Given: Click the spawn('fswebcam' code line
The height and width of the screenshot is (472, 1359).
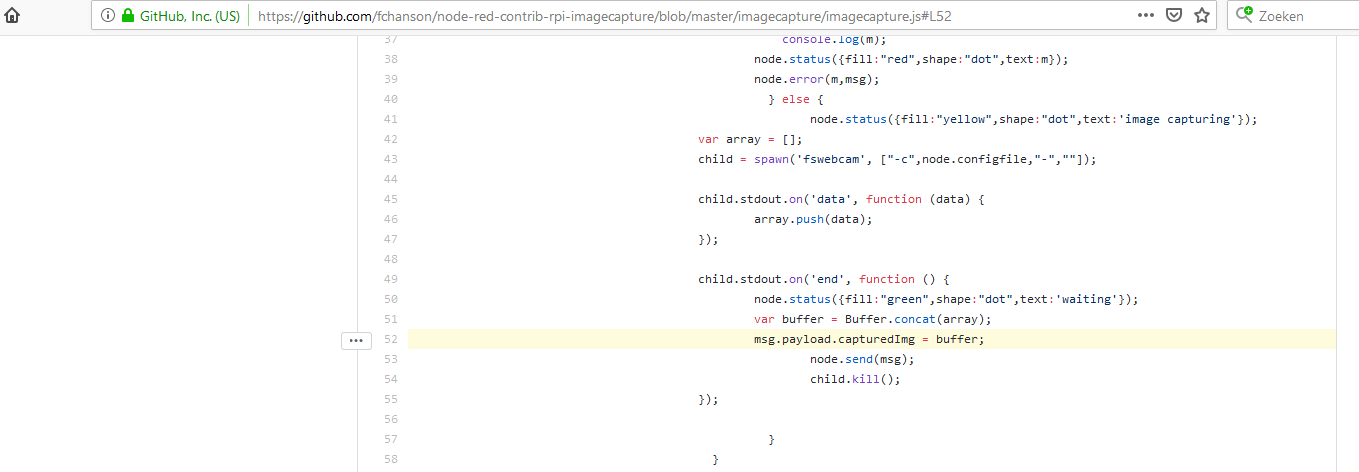Looking at the screenshot, I should click(898, 159).
